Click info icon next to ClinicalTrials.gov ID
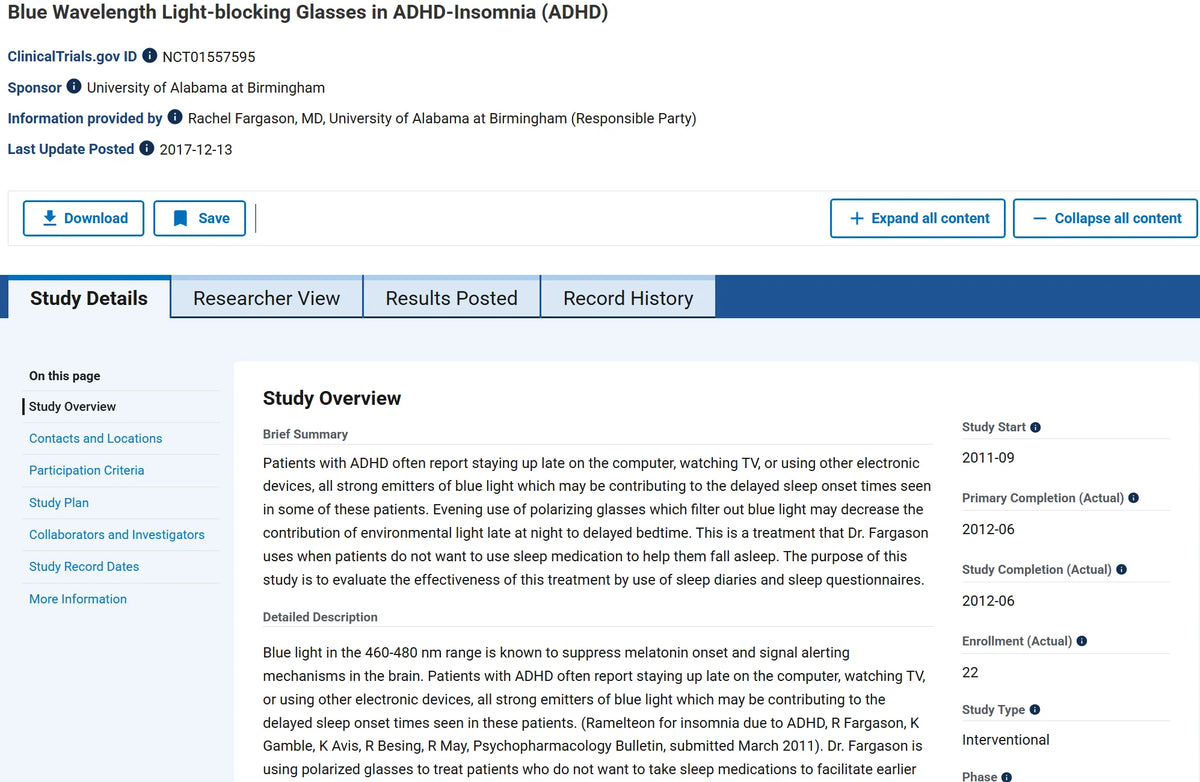 [x=150, y=56]
